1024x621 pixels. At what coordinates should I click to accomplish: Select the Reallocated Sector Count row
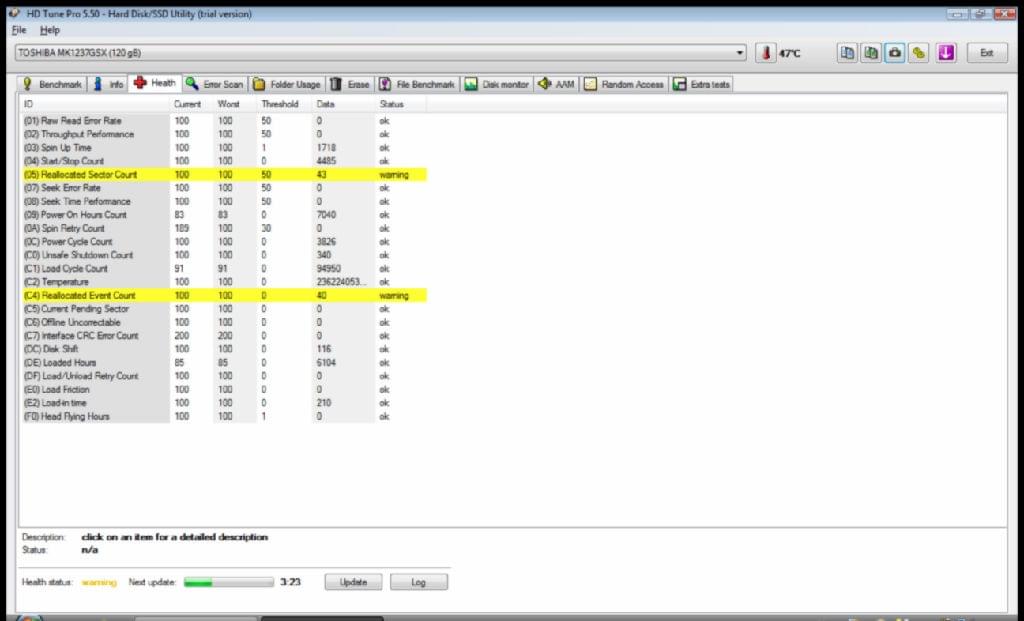224,174
